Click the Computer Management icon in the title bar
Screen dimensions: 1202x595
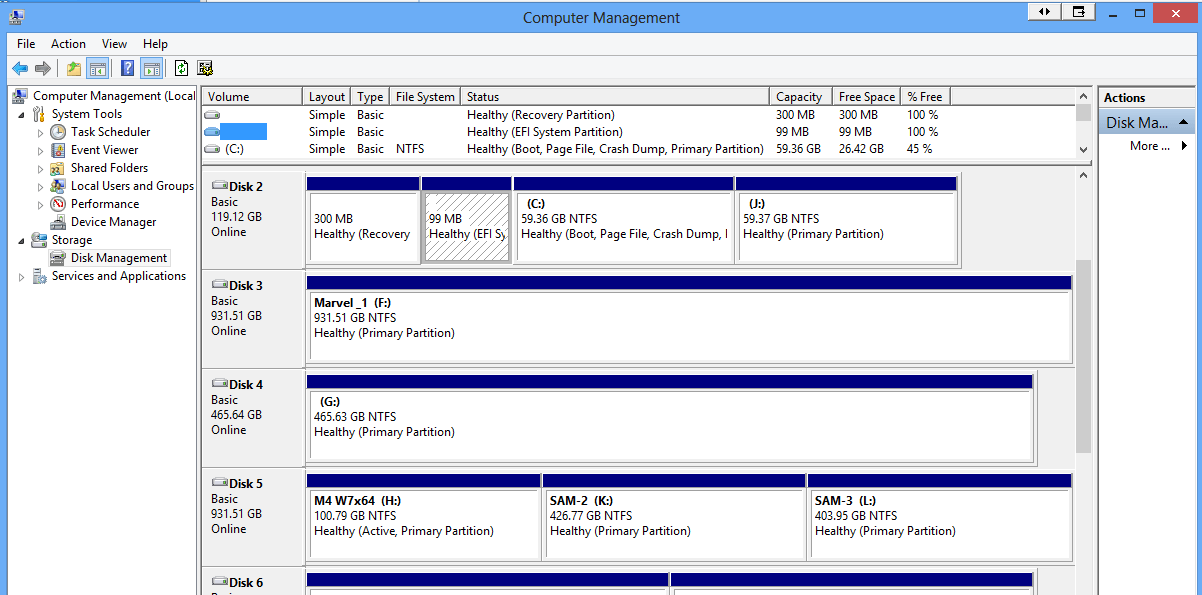click(x=15, y=16)
